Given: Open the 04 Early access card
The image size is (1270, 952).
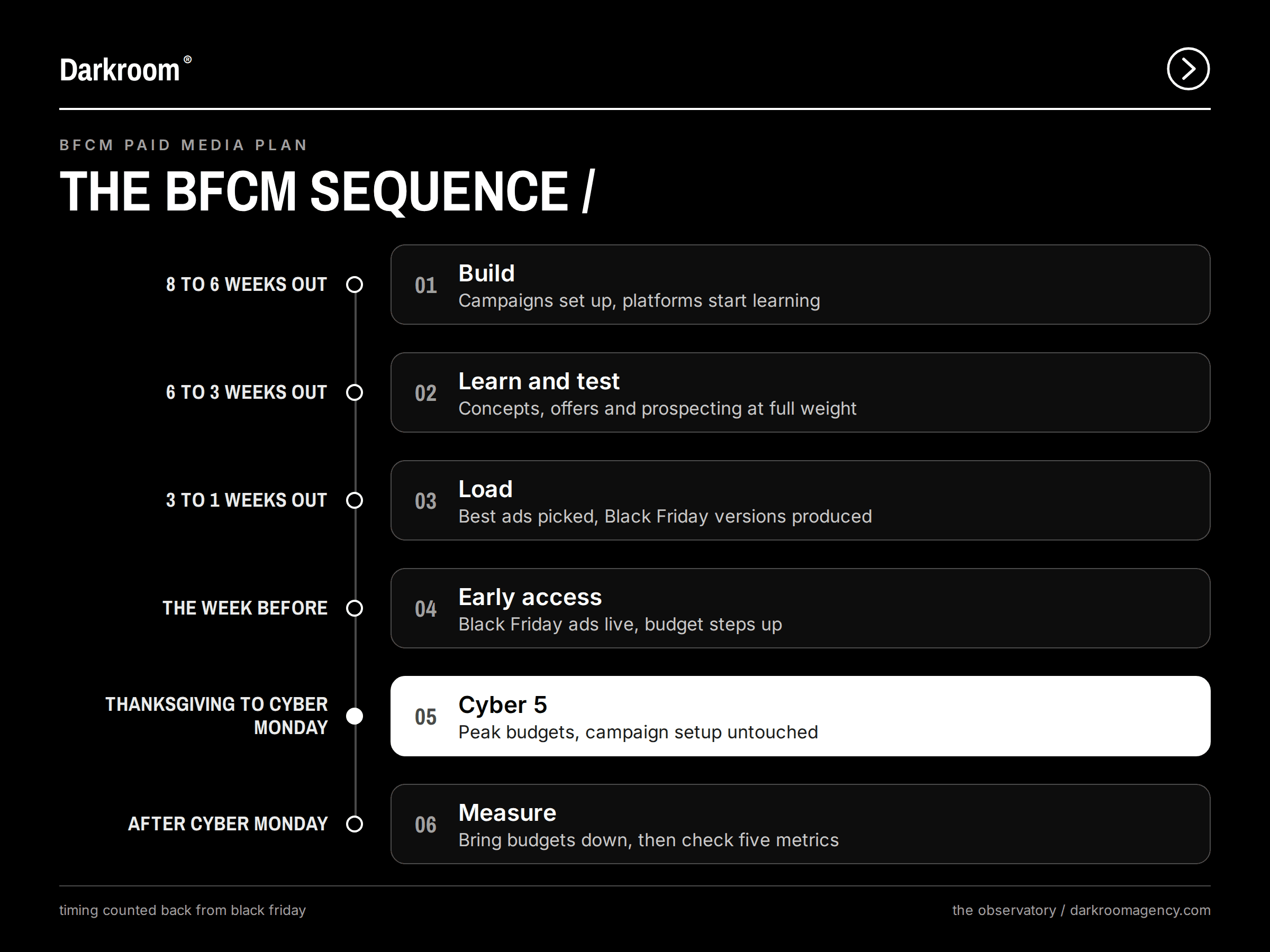Looking at the screenshot, I should point(800,608).
